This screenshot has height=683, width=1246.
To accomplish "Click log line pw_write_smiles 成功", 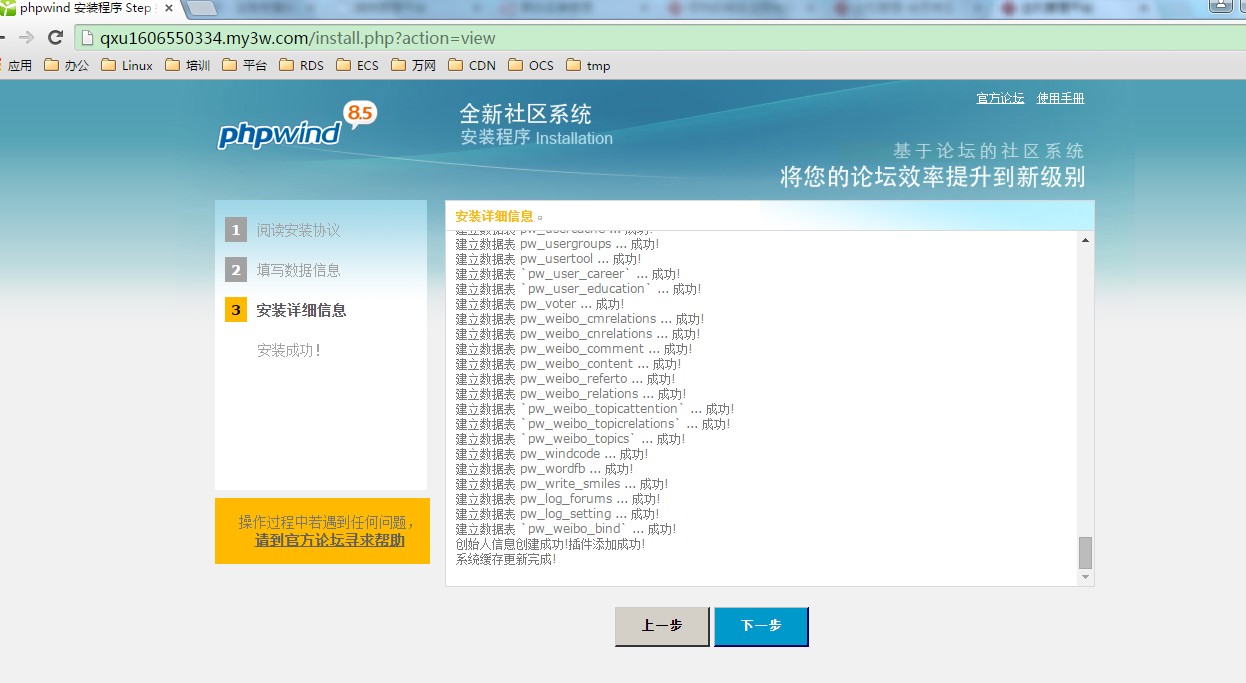I will pyautogui.click(x=561, y=484).
